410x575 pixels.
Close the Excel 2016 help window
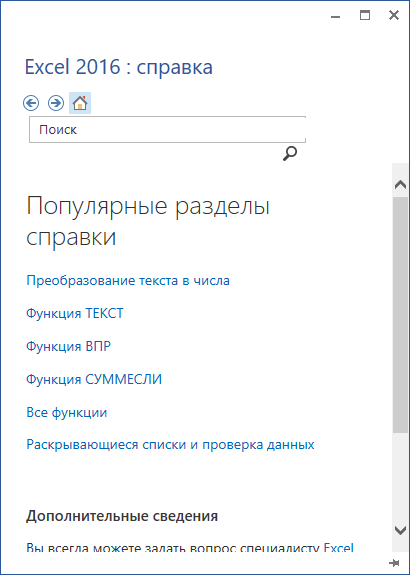click(394, 16)
